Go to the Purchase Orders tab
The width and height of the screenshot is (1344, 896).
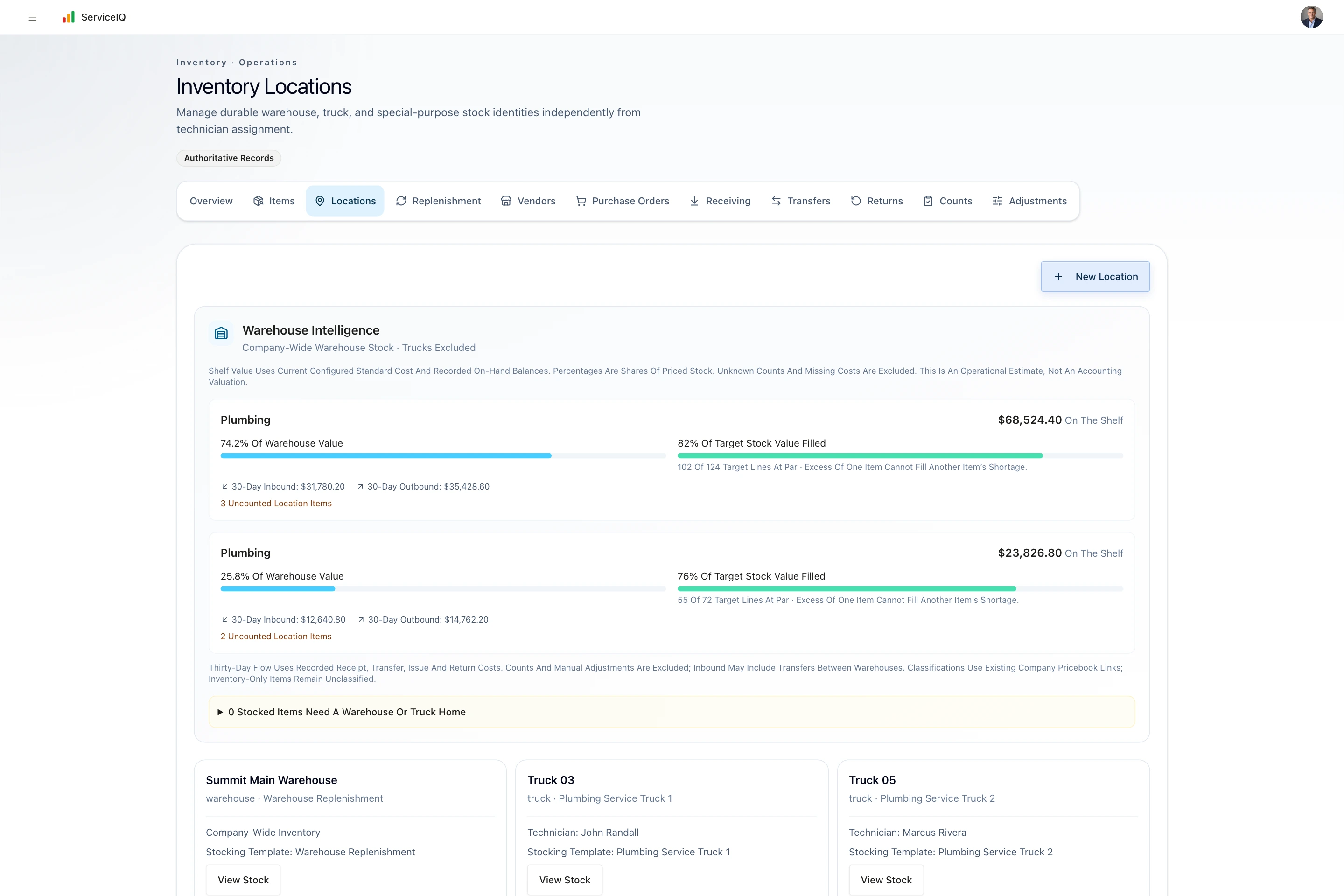point(622,201)
